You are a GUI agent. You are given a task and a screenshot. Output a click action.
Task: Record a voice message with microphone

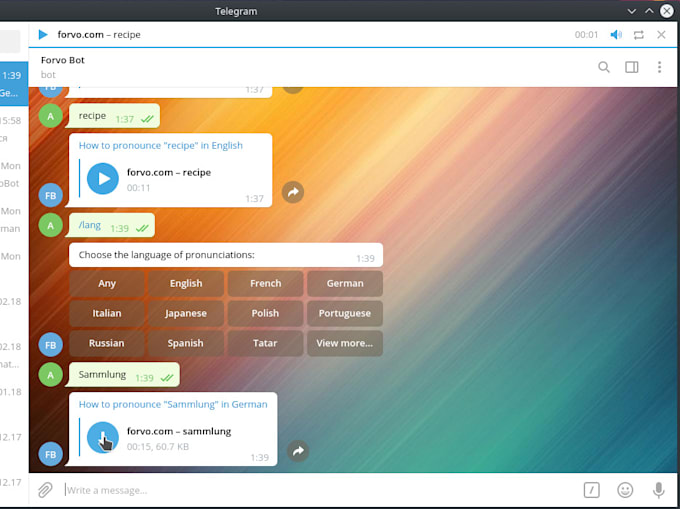[658, 490]
